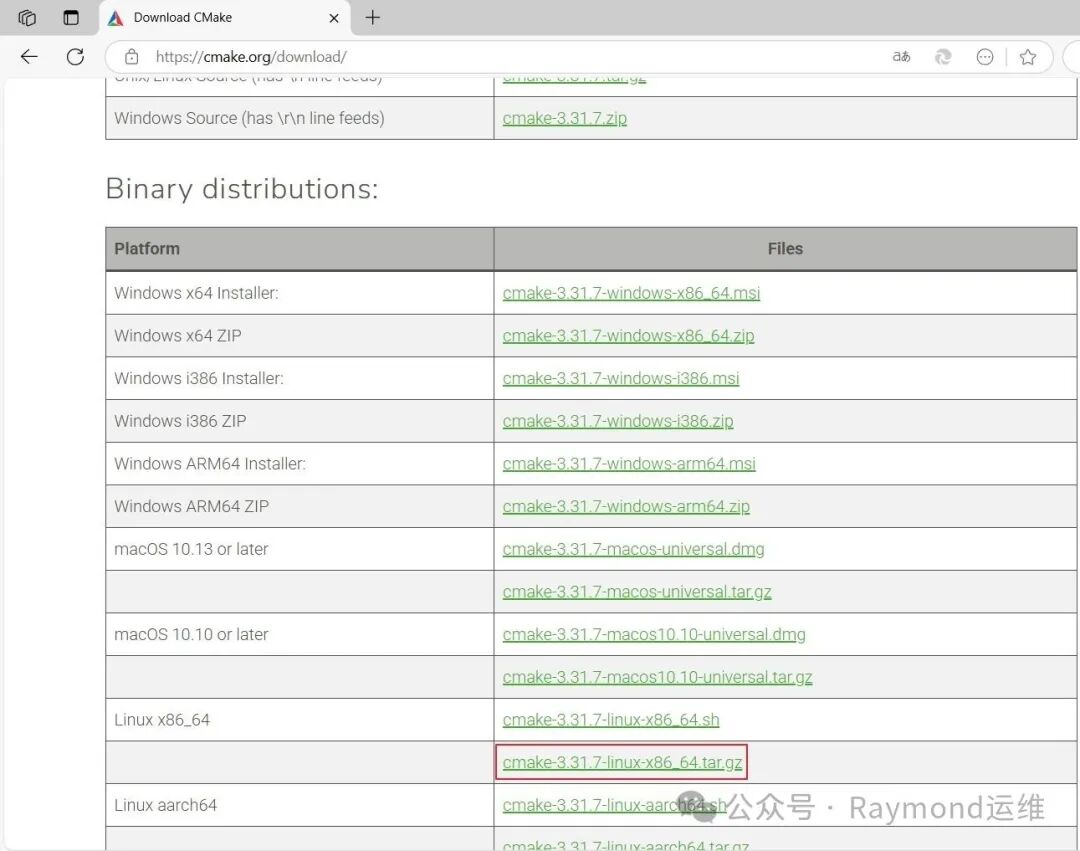Download cmake-3.31.7-windows-arm64.zip
This screenshot has width=1080, height=851.
626,507
